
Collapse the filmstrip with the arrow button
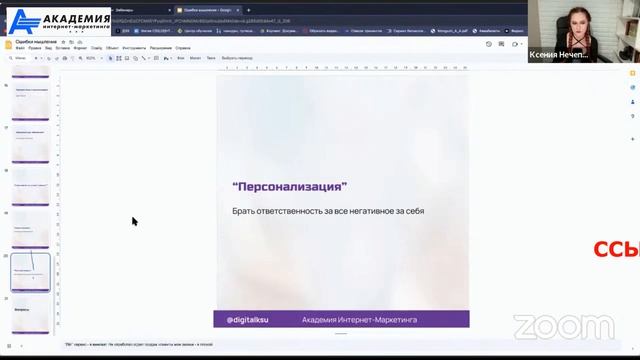[x=22, y=346]
